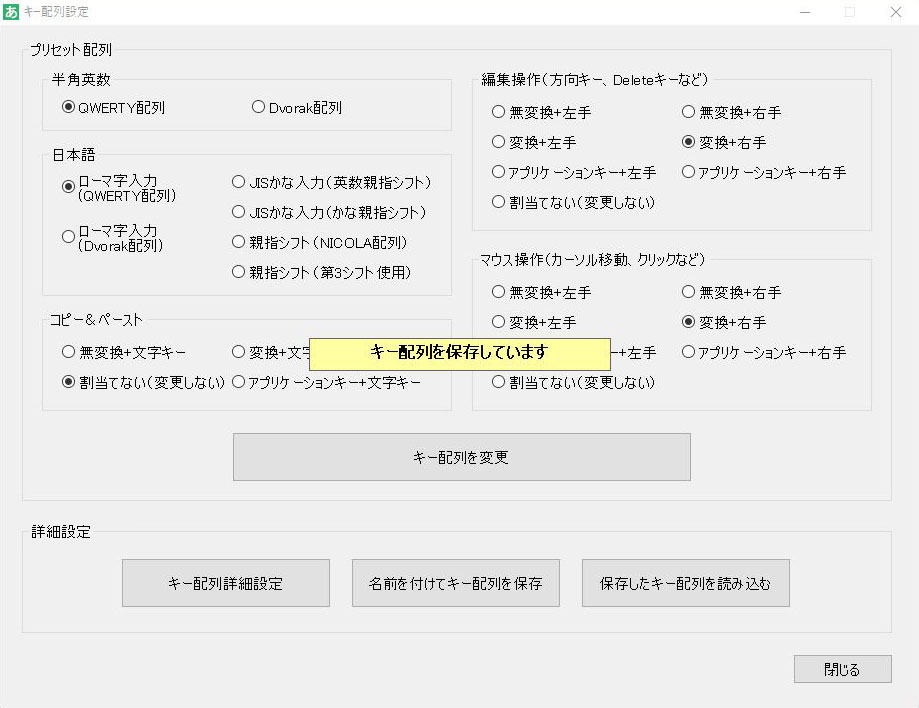
Task: Click the IME app icon in title bar
Action: pyautogui.click(x=13, y=12)
